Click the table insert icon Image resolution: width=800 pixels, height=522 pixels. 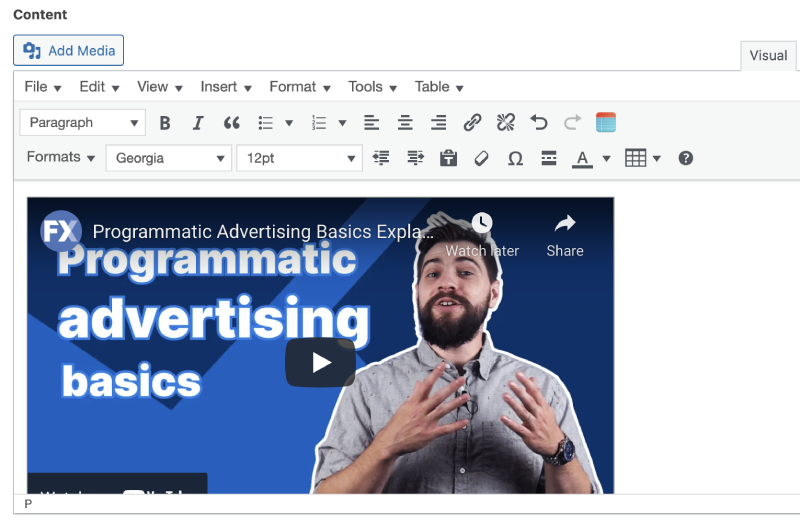(x=636, y=158)
